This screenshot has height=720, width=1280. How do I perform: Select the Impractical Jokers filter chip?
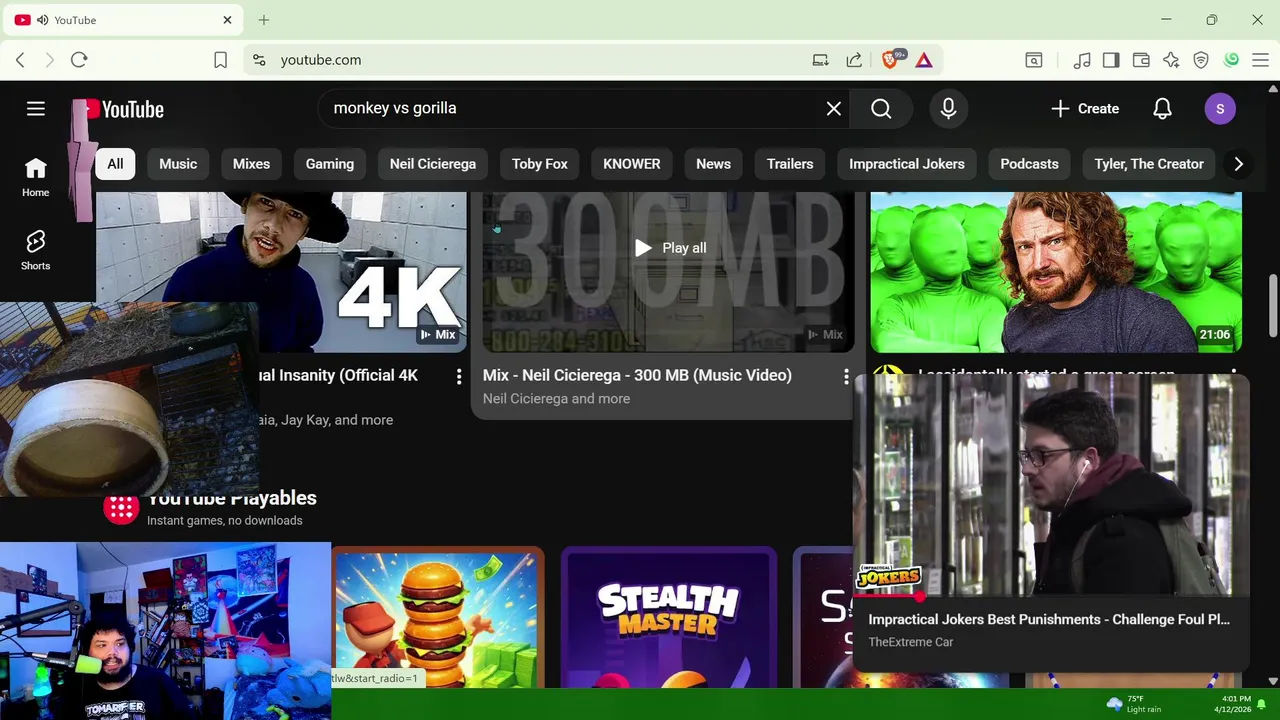click(x=907, y=164)
